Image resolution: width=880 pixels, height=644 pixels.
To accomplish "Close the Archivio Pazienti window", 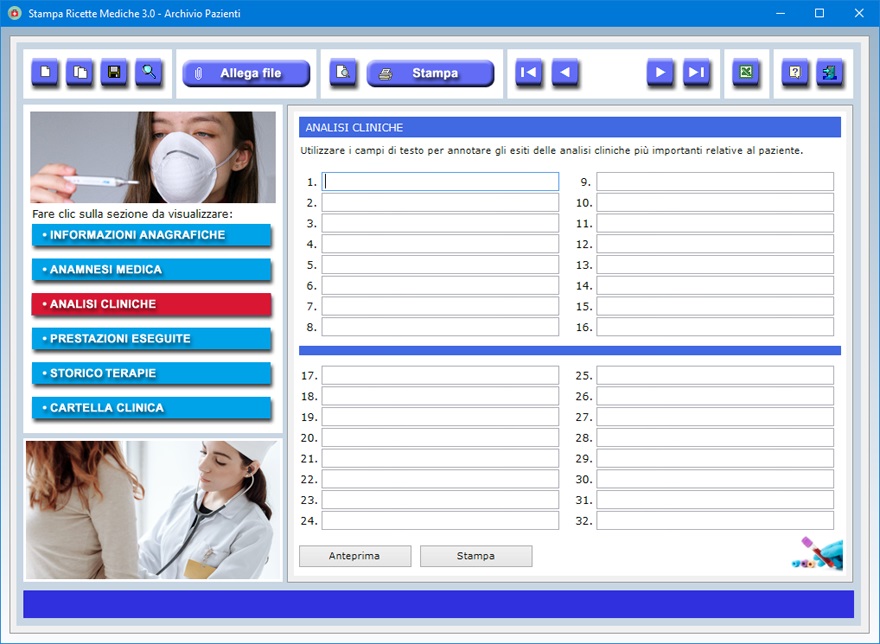I will tap(859, 13).
